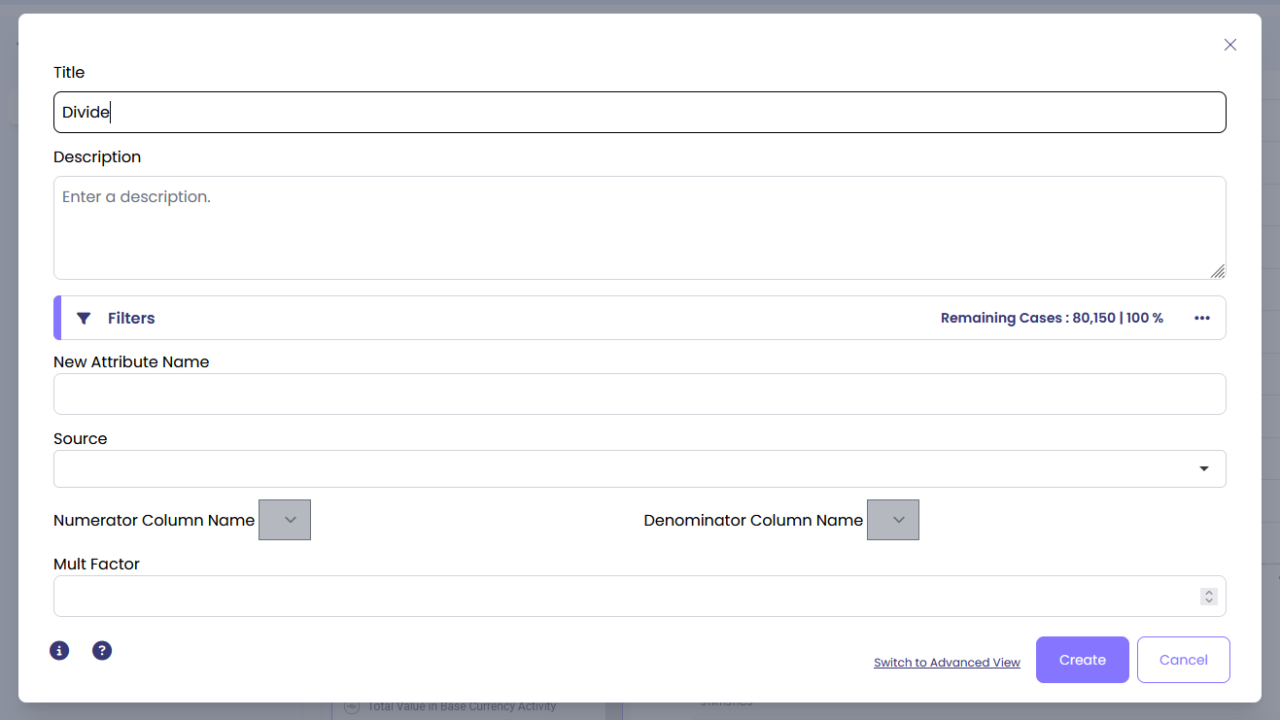Grab the Description box resize handle
1280x720 pixels.
pyautogui.click(x=1217, y=271)
